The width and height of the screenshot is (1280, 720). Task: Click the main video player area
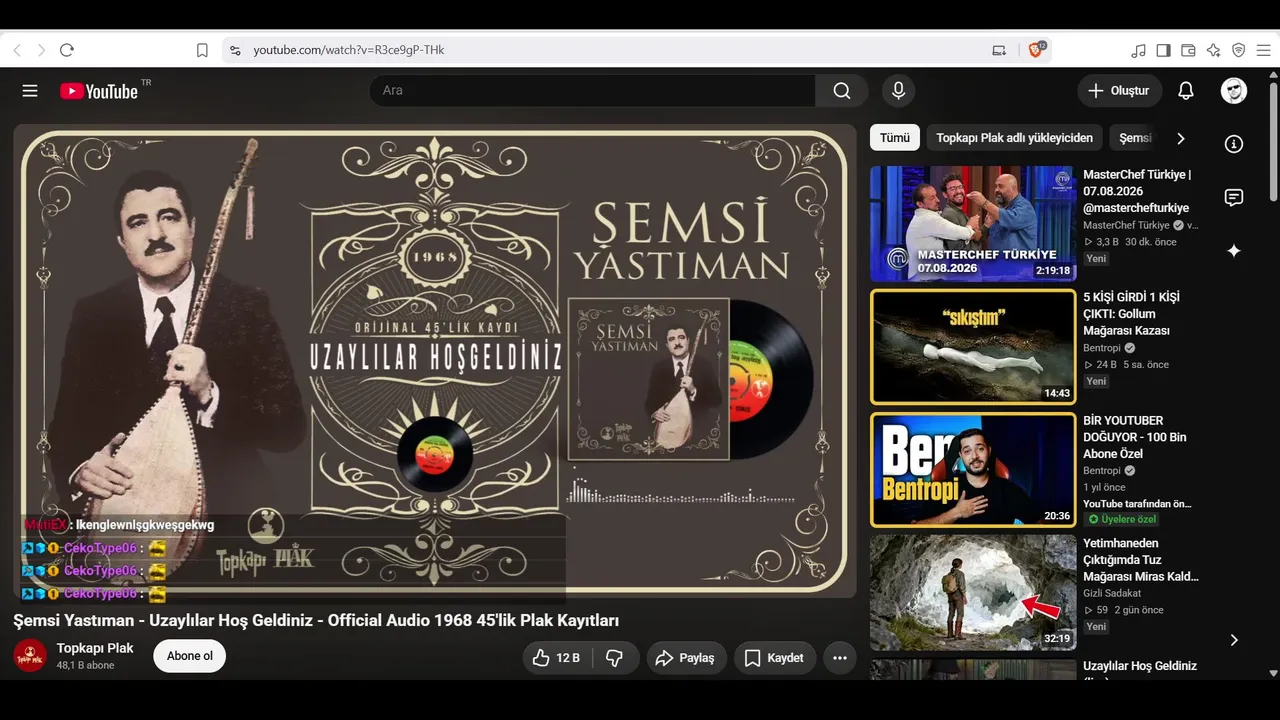tap(435, 361)
